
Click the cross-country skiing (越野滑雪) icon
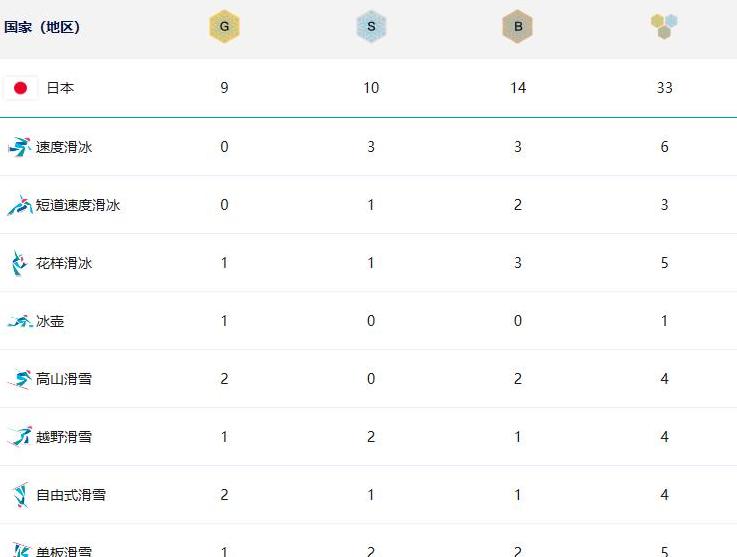coord(19,437)
